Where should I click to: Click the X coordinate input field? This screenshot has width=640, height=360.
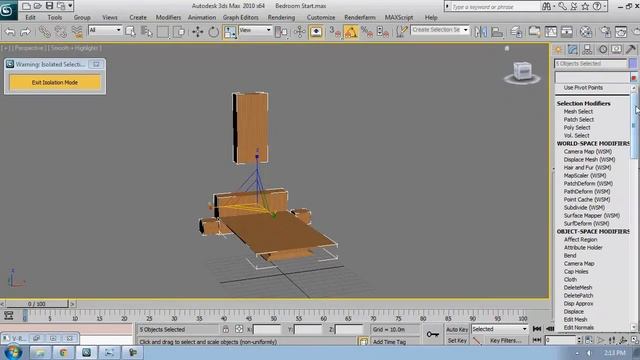[x=267, y=329]
